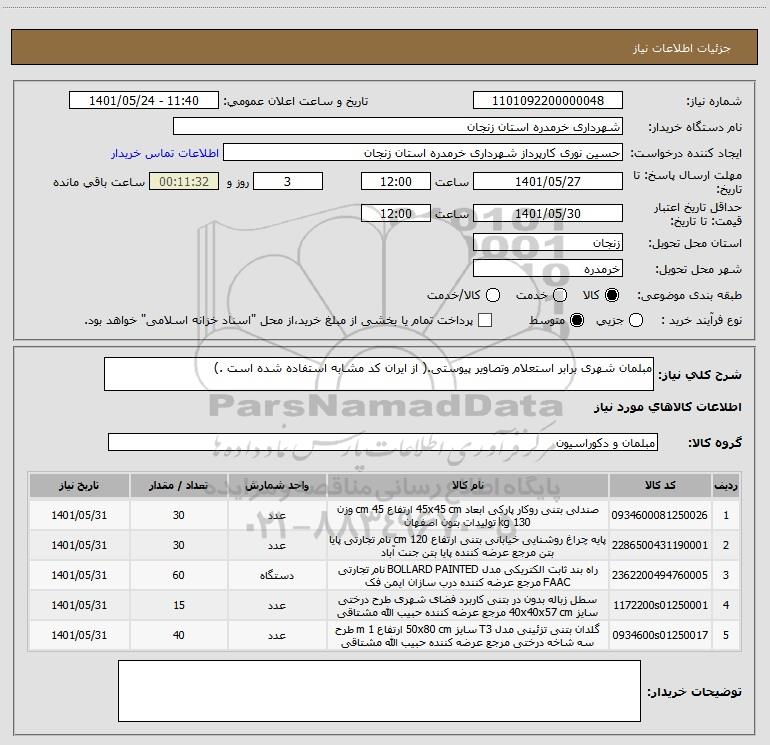The width and height of the screenshot is (770, 745).
Task: Click concrete park bench item name in row 1
Action: 468,516
